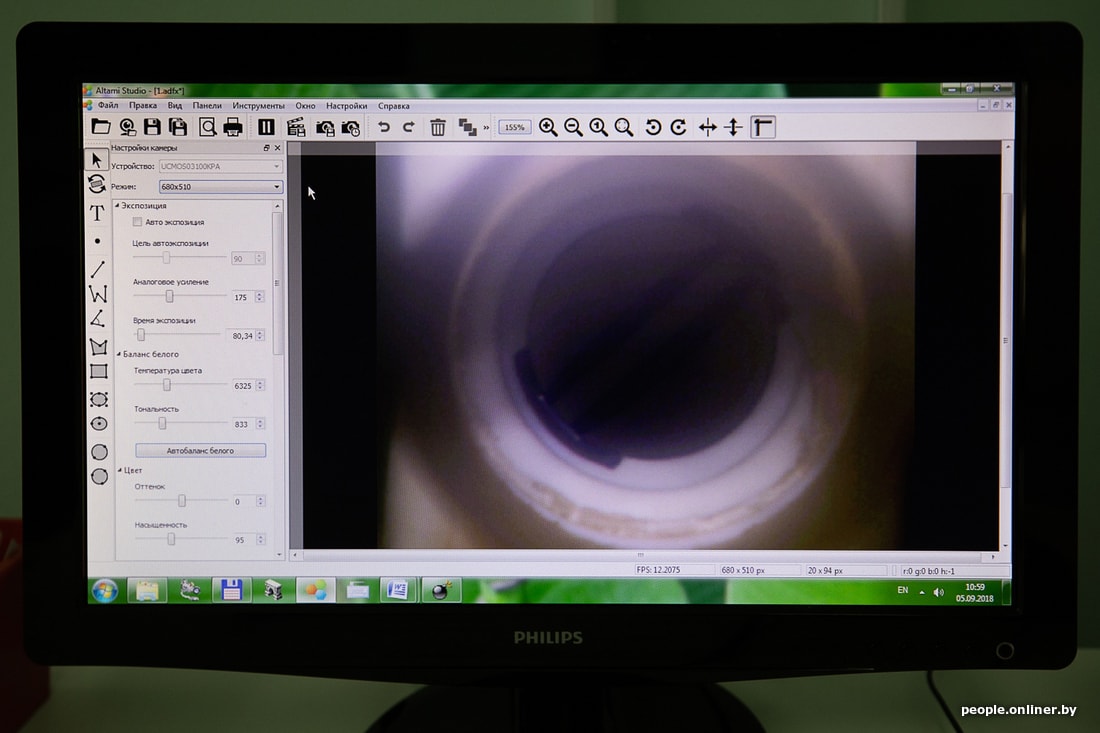Flip image horizontally using toolbar icon
Viewport: 1100px width, 733px height.
(x=708, y=127)
